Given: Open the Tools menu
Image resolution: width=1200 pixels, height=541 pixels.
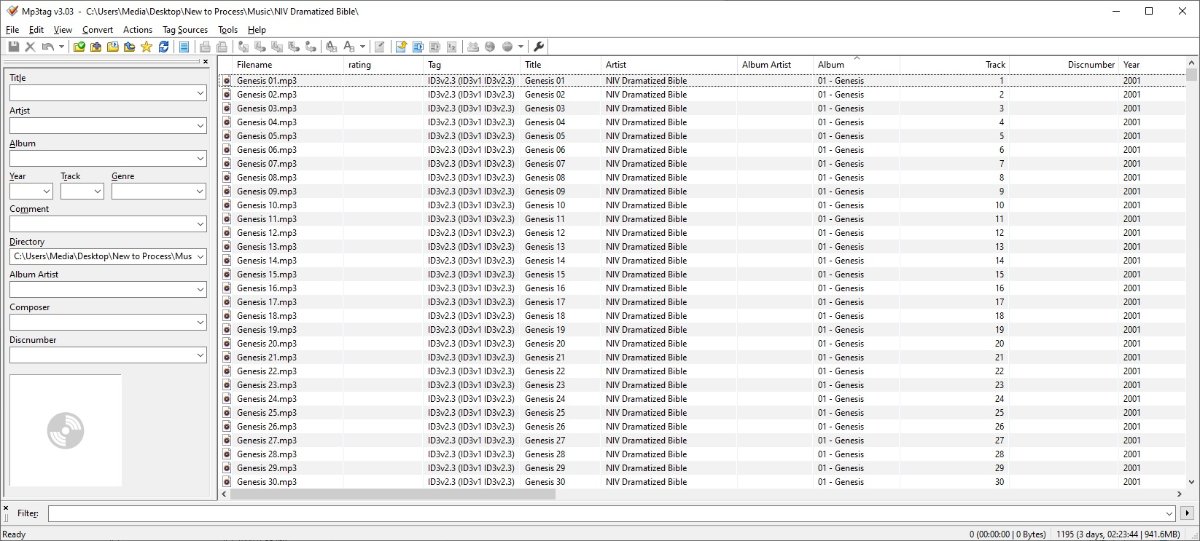Looking at the screenshot, I should 228,30.
